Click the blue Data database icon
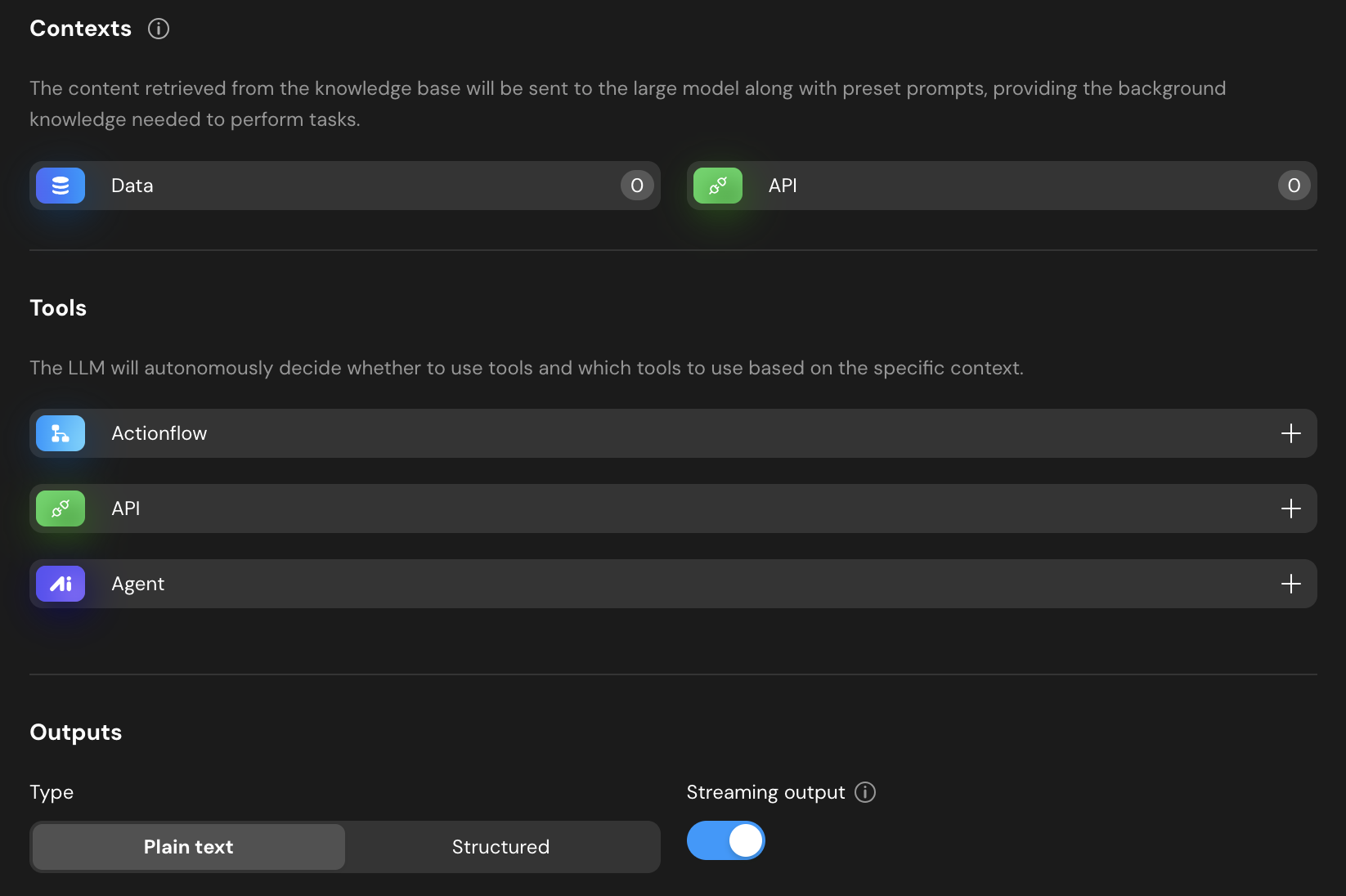This screenshot has height=896, width=1346. pos(61,186)
